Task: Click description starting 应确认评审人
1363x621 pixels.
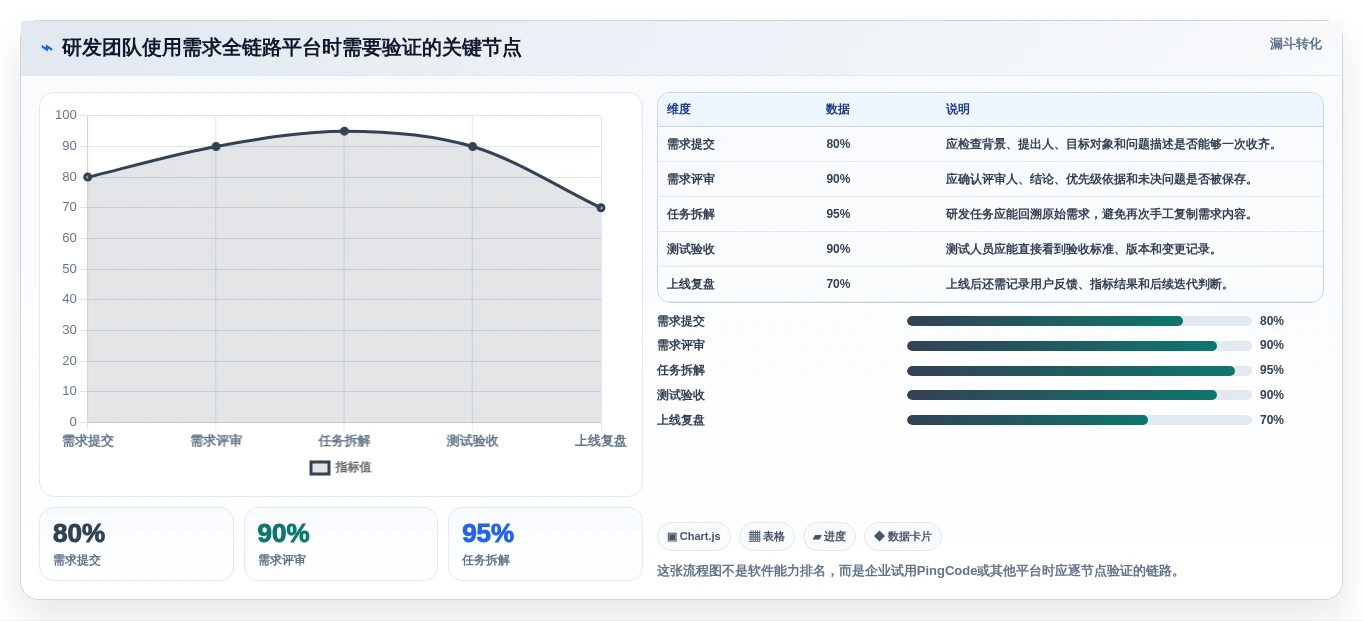Action: coord(1100,179)
